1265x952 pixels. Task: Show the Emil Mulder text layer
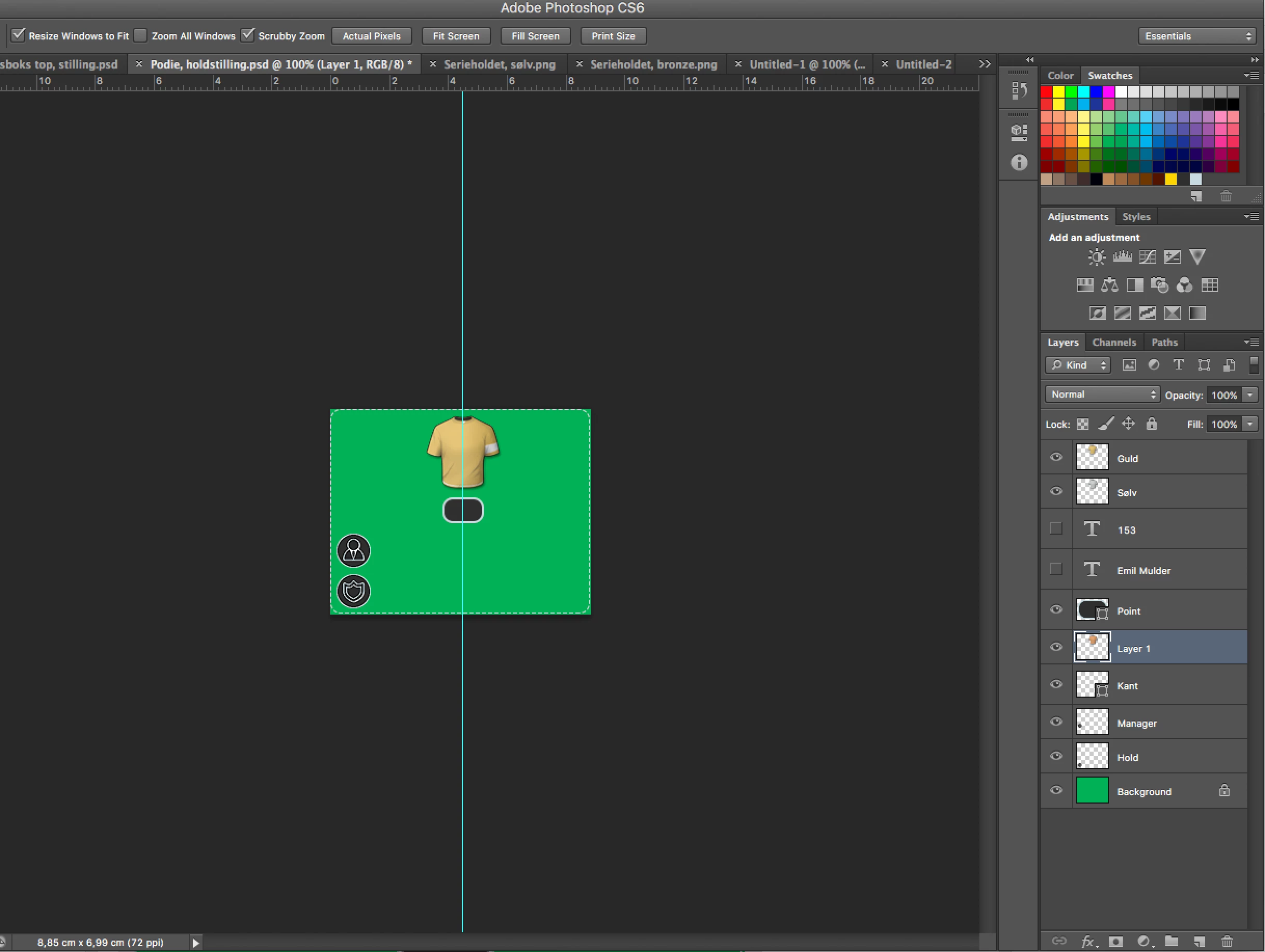1056,569
